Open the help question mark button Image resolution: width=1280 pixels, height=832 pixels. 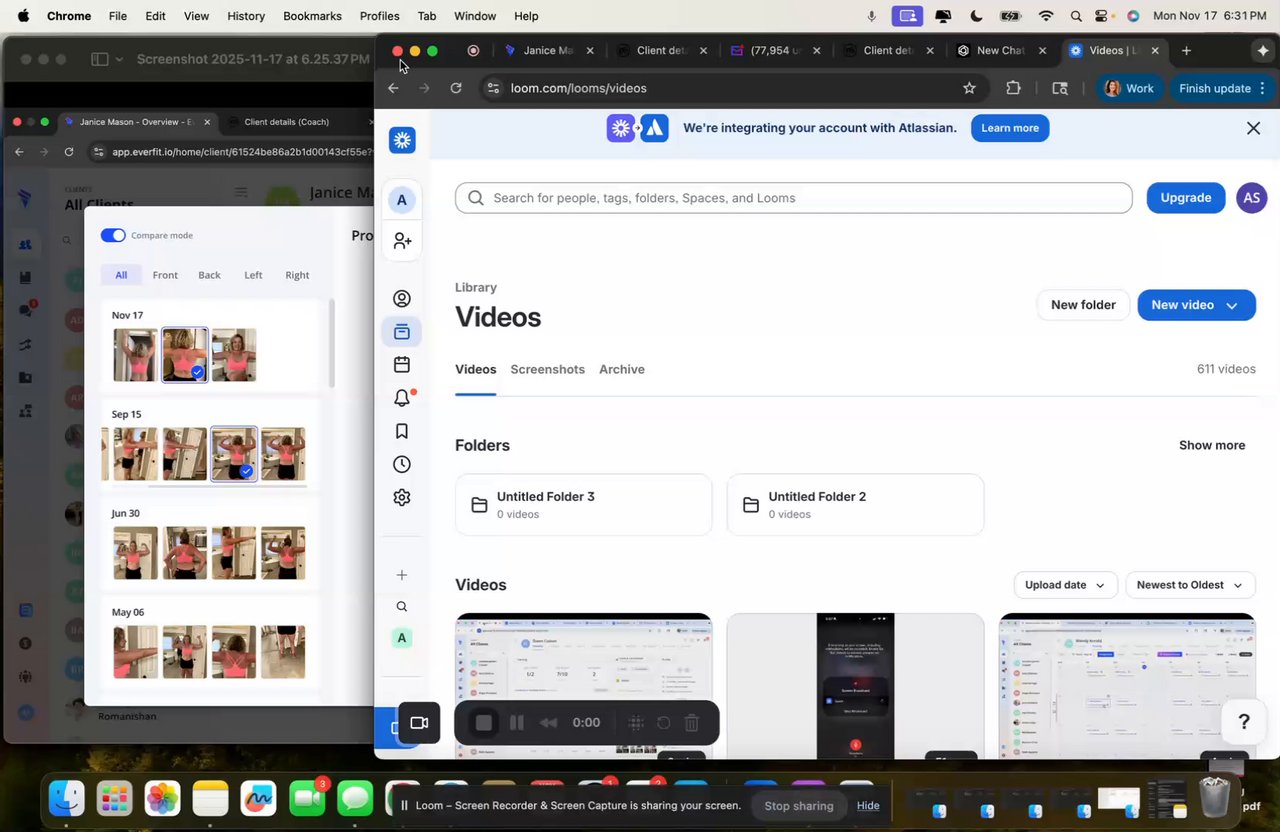[x=1244, y=722]
